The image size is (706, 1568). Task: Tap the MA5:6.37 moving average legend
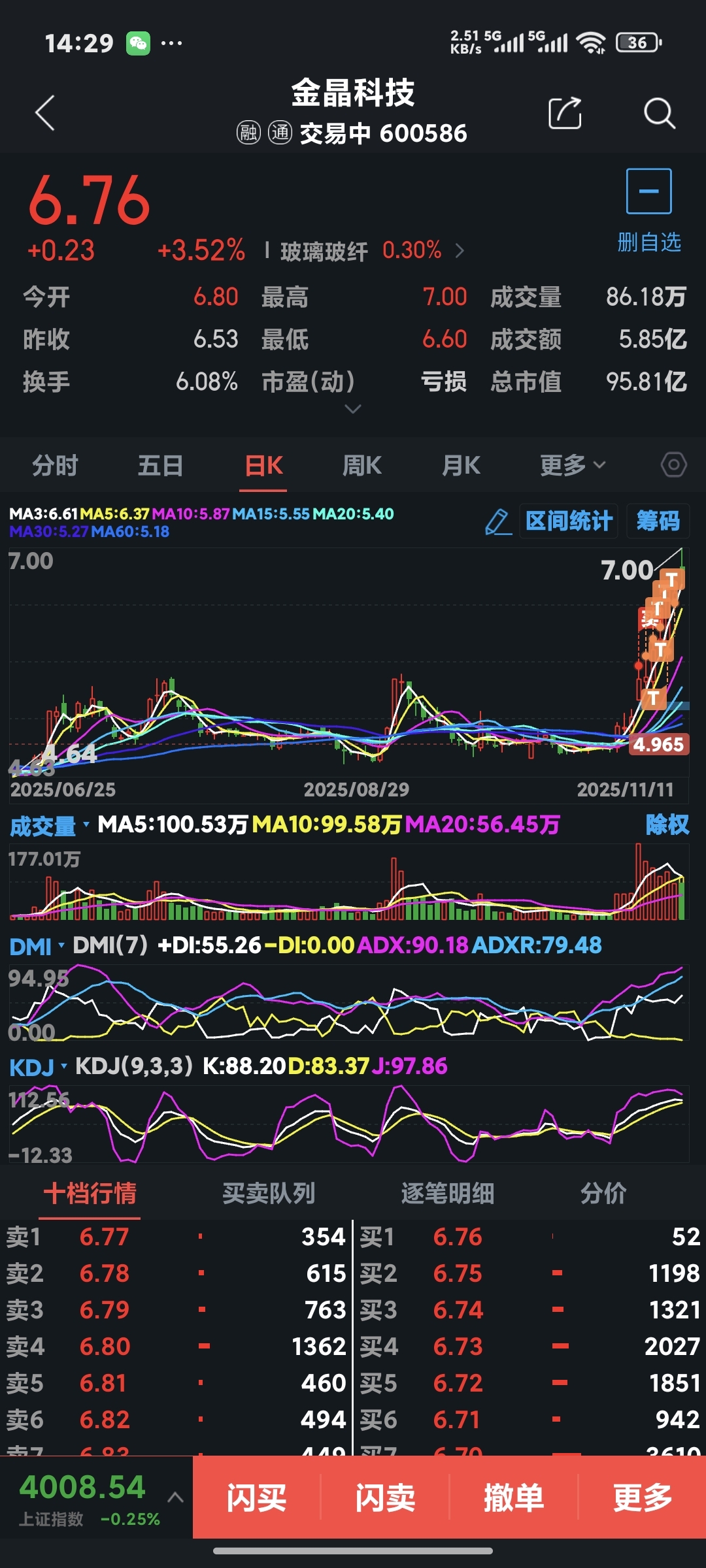coord(114,514)
